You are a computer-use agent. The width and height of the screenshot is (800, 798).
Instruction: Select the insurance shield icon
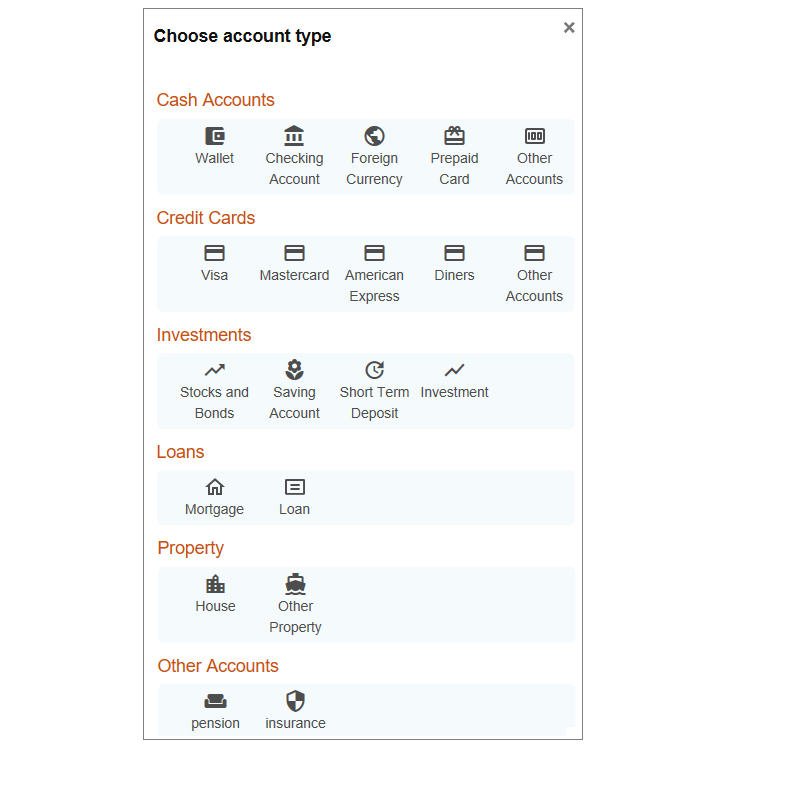coord(294,710)
